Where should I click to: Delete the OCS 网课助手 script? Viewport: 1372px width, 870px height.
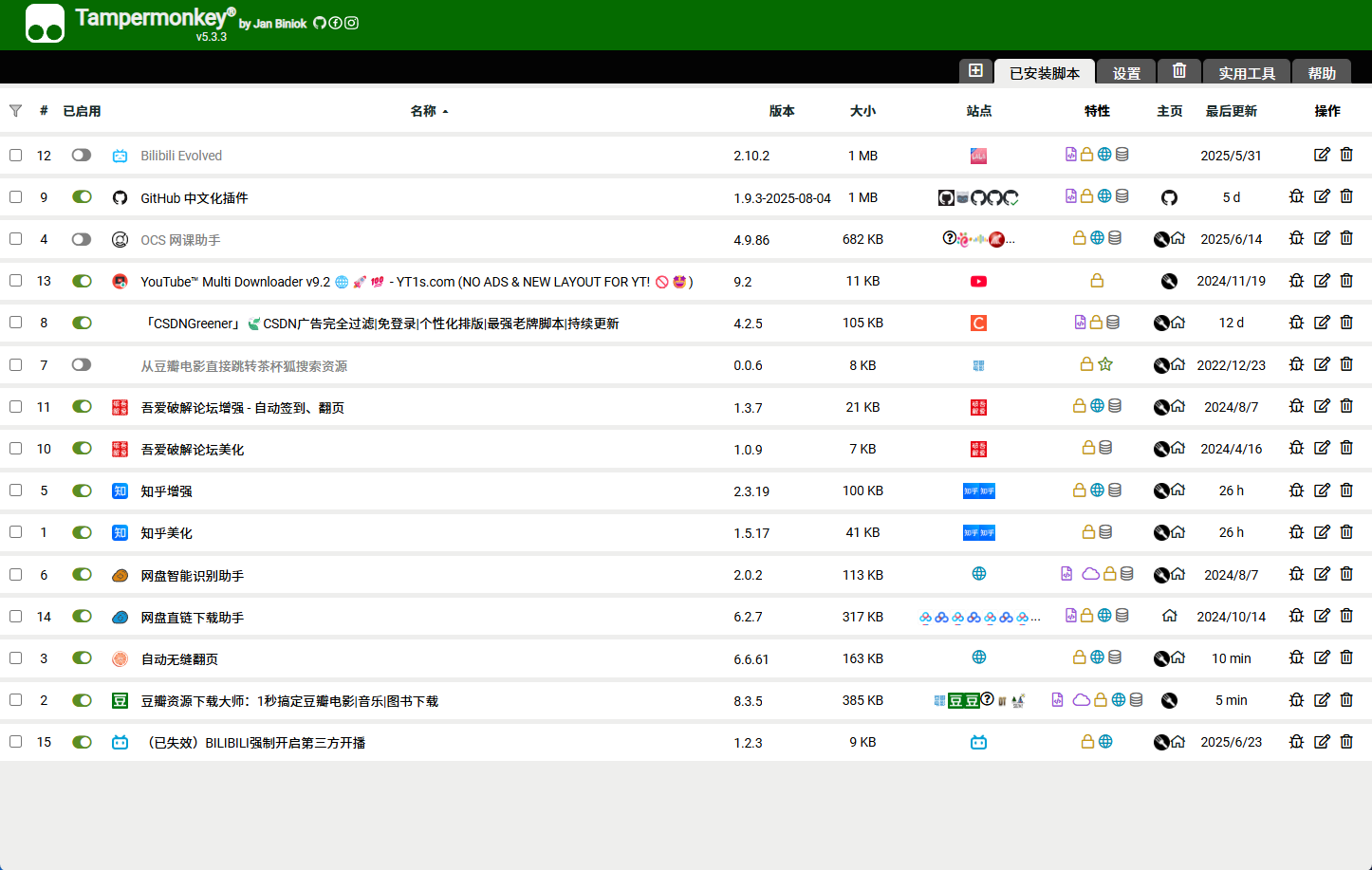1346,238
